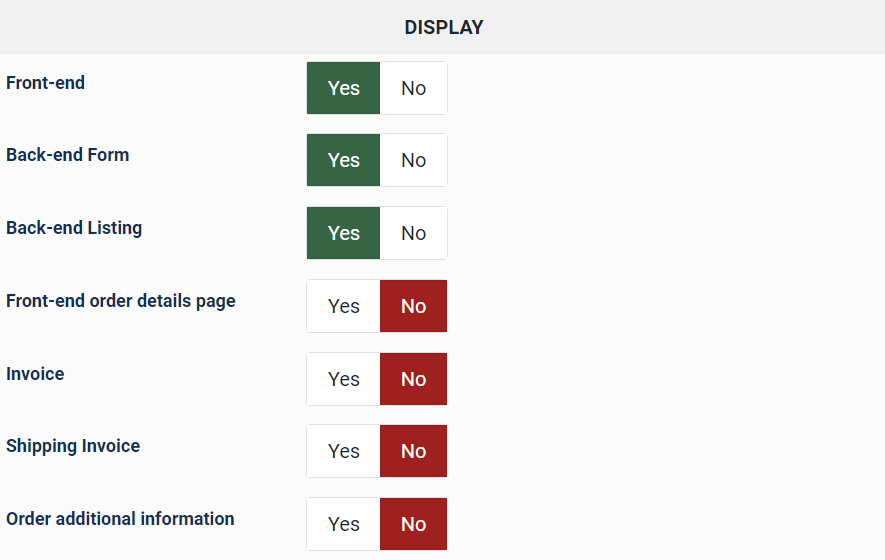885x560 pixels.
Task: Click the Shipping Invoice label
Action: pos(73,446)
